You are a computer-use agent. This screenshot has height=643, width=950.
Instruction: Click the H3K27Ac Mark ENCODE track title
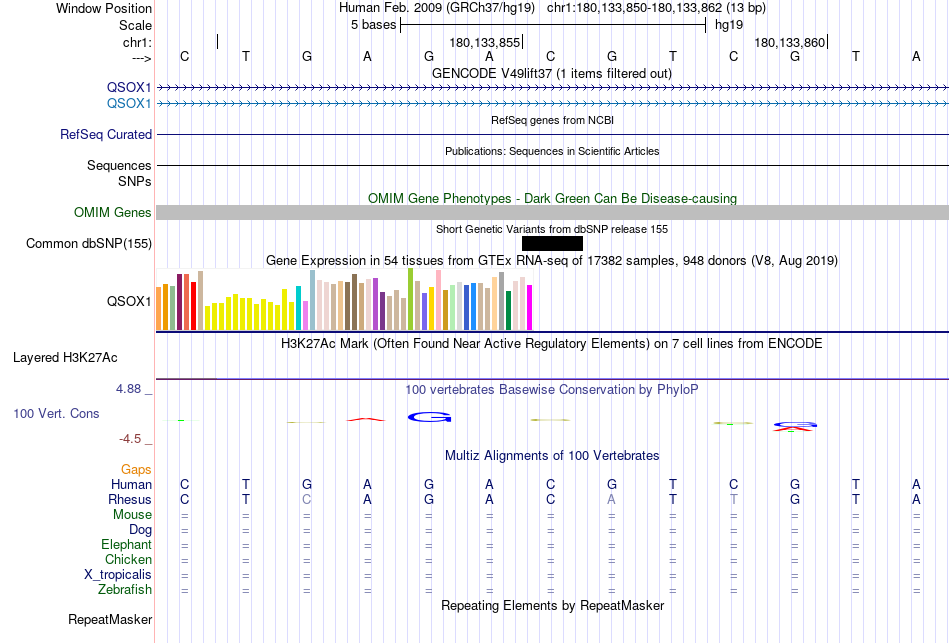pos(552,344)
